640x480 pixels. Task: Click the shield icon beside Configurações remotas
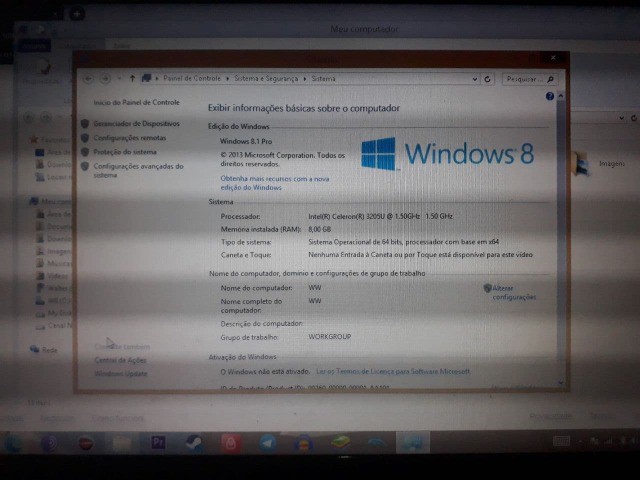tap(85, 138)
